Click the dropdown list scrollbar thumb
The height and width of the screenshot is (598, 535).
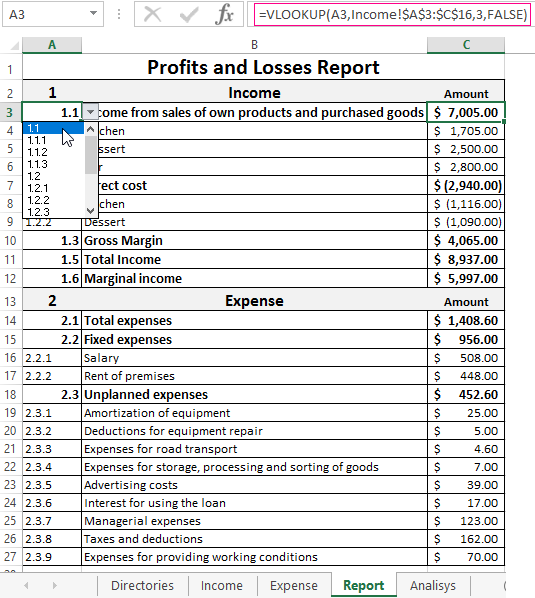[x=91, y=155]
